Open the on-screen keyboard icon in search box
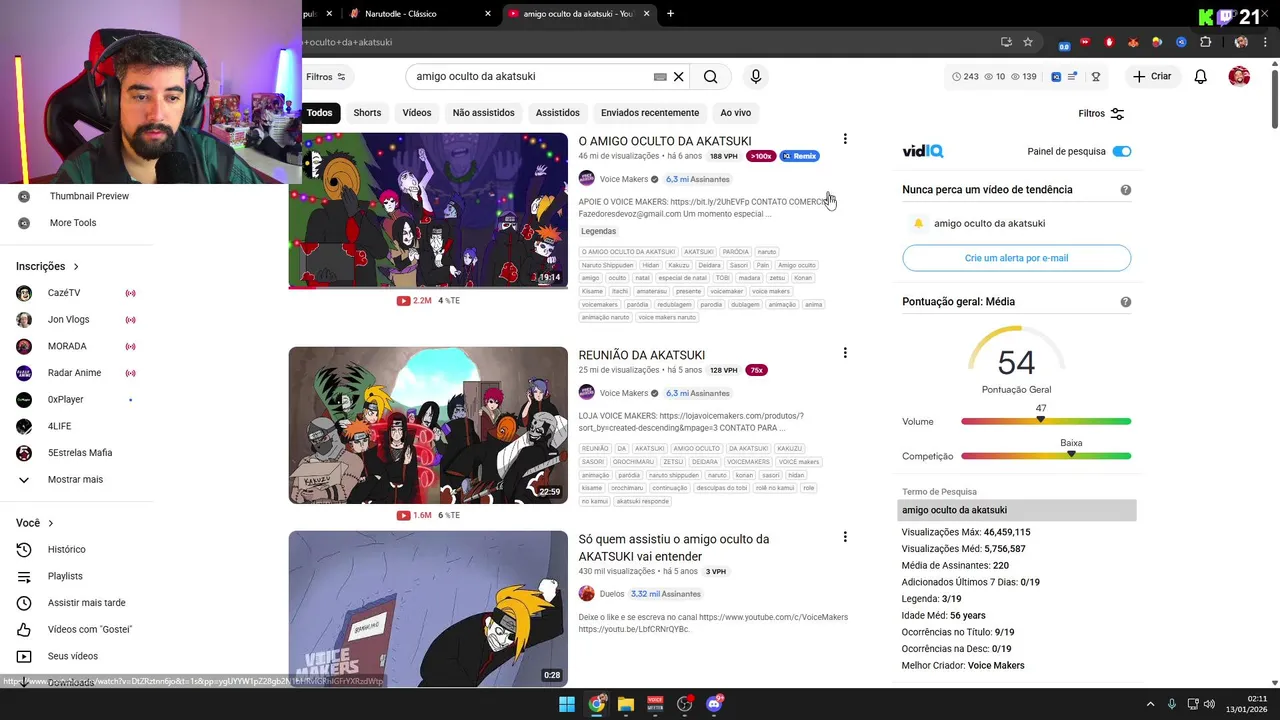Screen dimensions: 1280x720 [x=660, y=77]
